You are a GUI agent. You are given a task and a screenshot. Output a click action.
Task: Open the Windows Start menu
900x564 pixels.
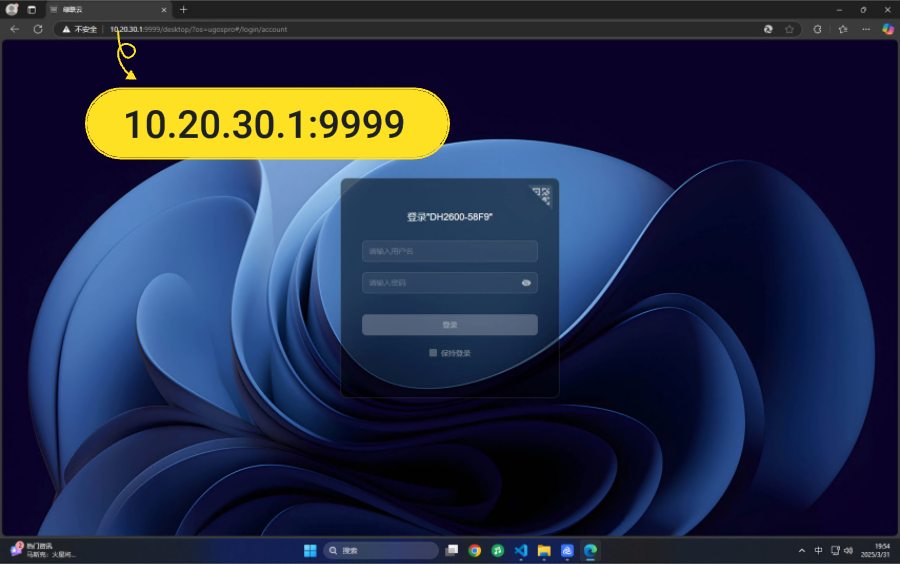(x=310, y=551)
